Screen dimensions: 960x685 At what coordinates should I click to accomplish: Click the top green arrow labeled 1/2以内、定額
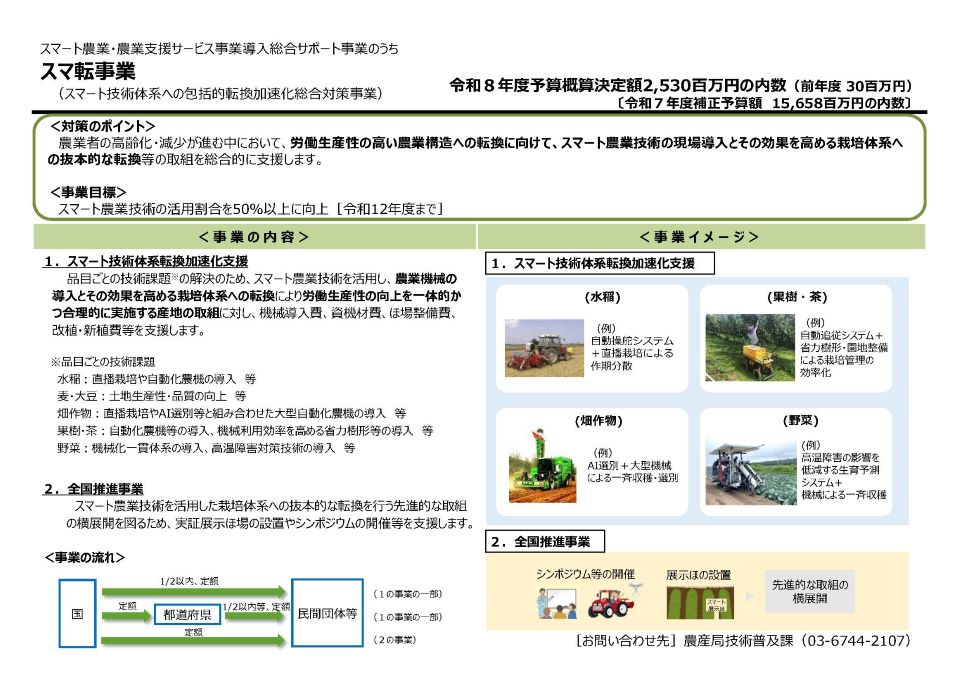coord(194,593)
